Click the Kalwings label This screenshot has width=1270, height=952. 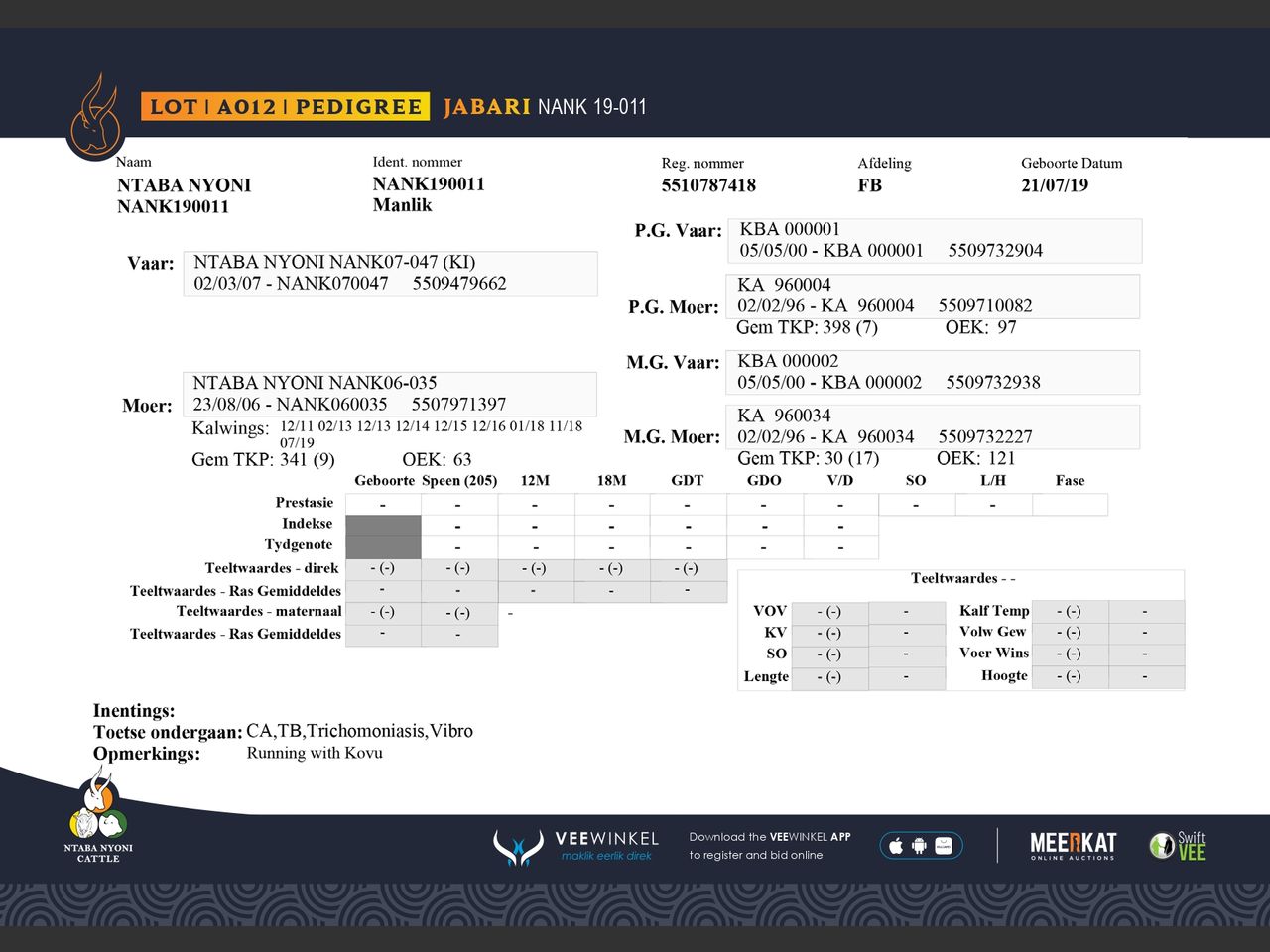coord(230,428)
